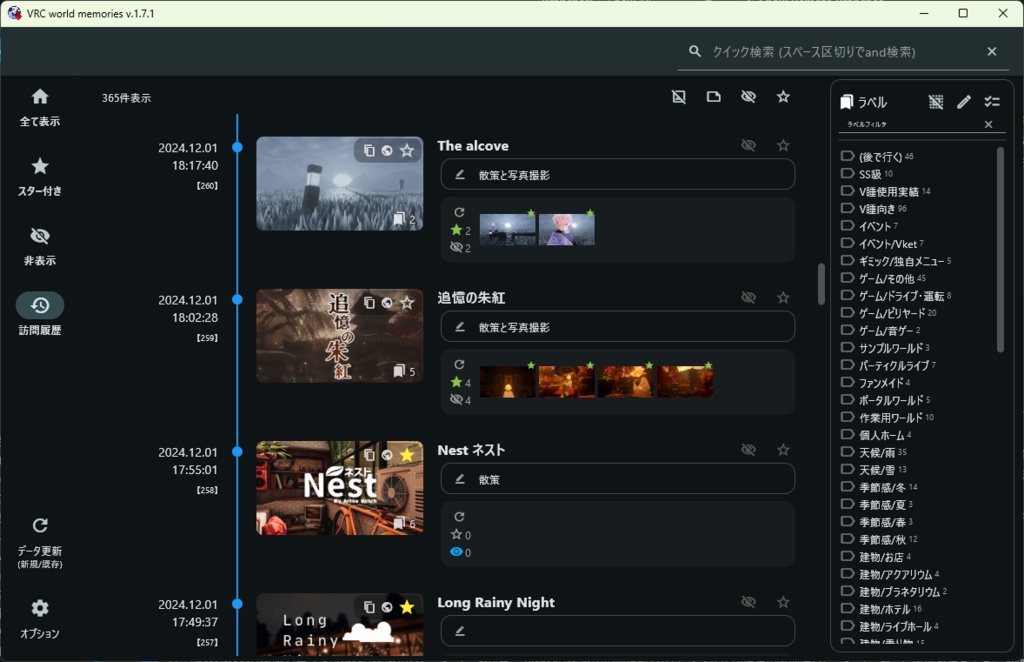Click the label panel scrollbar

point(1000,250)
